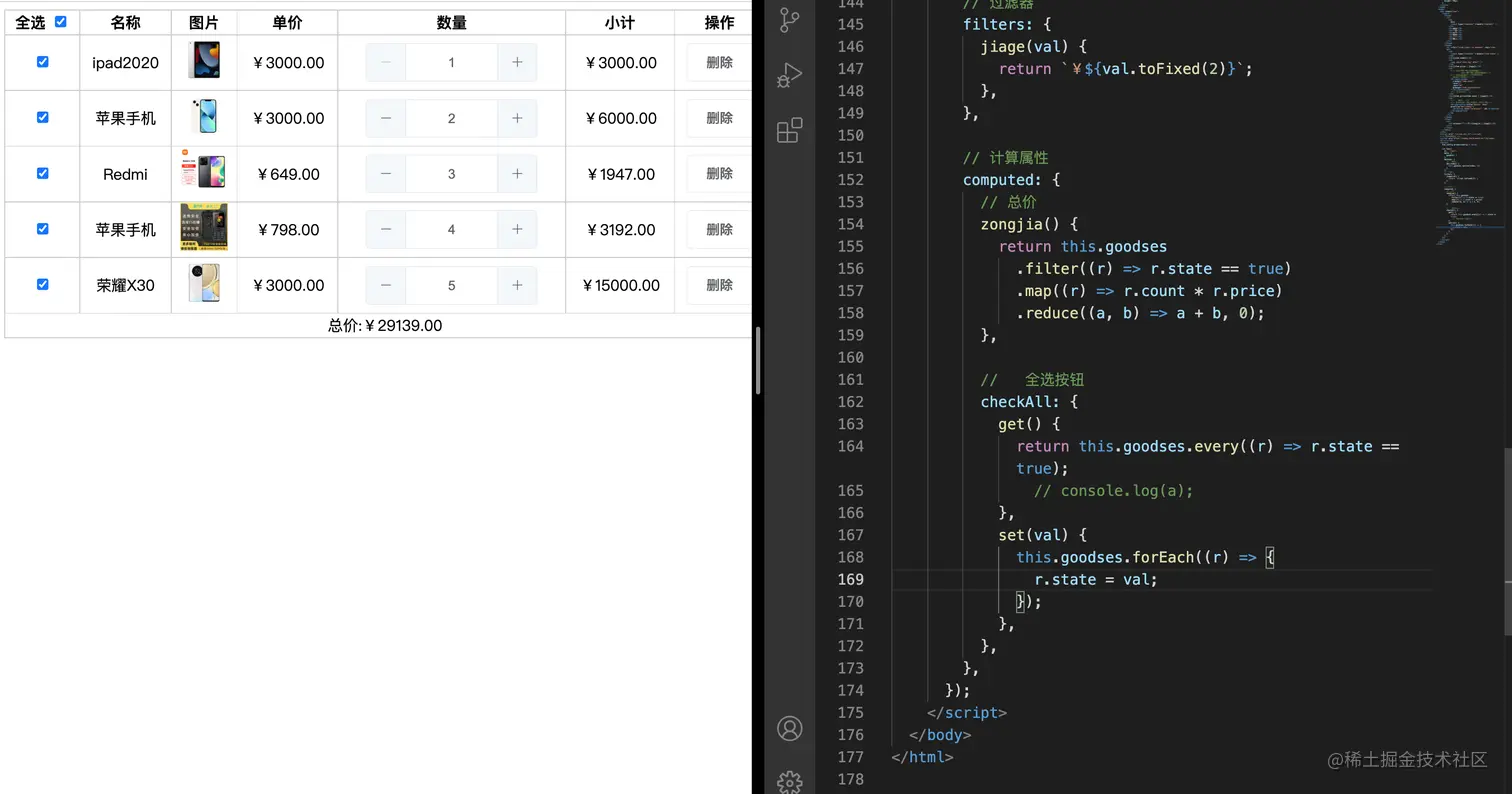The height and width of the screenshot is (794, 1512).
Task: Decrease the 荣耀X30 quantity with minus
Action: click(386, 285)
